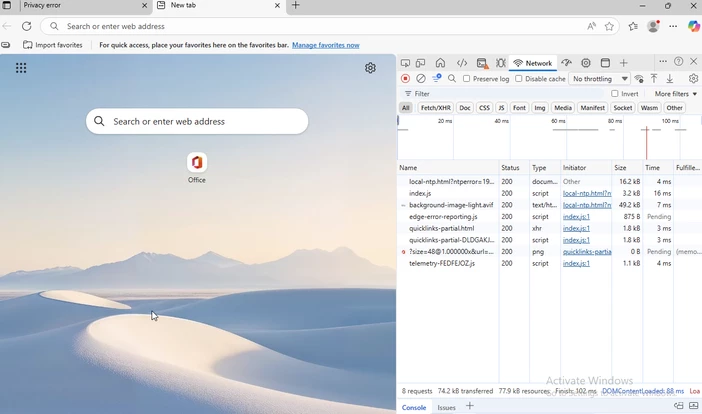Open network Search magnifier in DevTools
This screenshot has width=702, height=414.
tap(452, 79)
